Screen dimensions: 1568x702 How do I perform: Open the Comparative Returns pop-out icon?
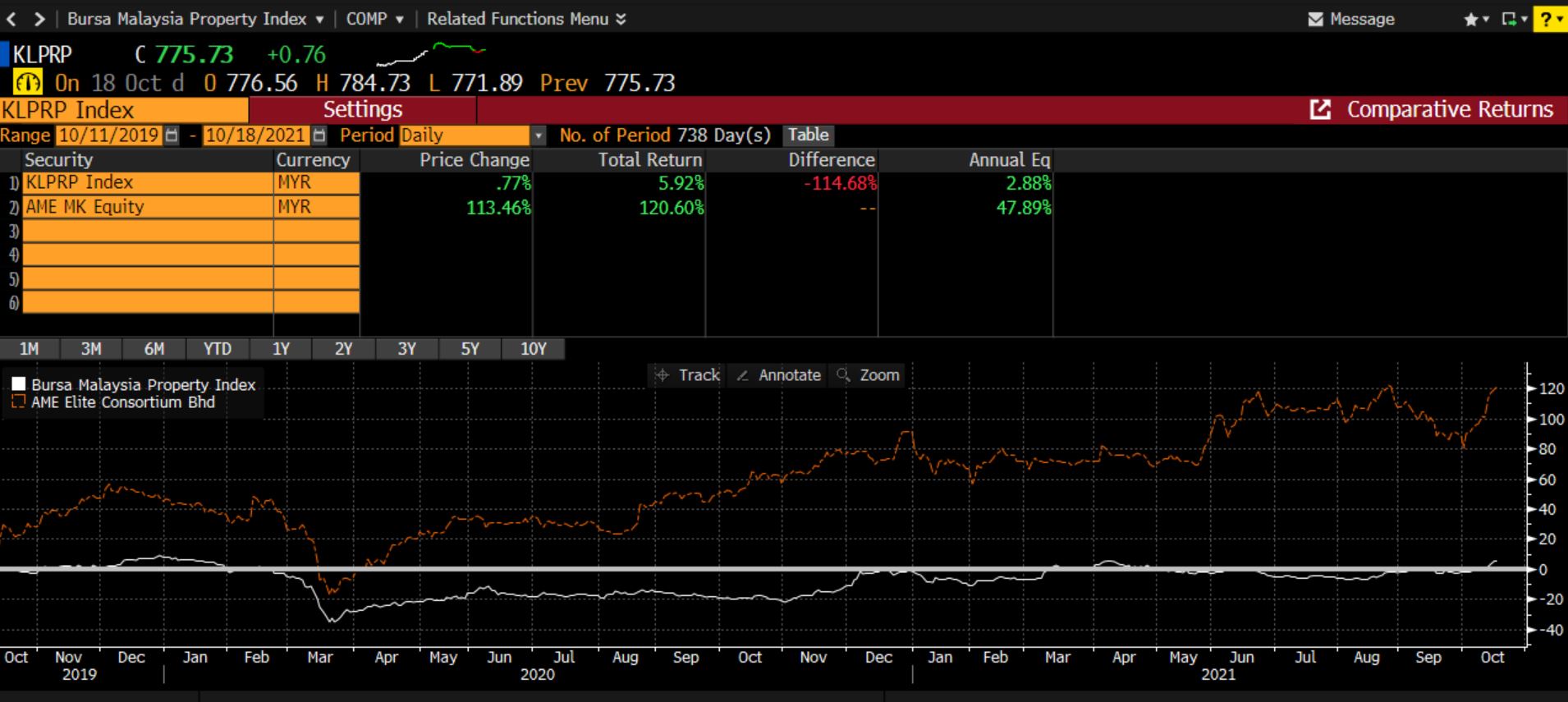(1319, 110)
